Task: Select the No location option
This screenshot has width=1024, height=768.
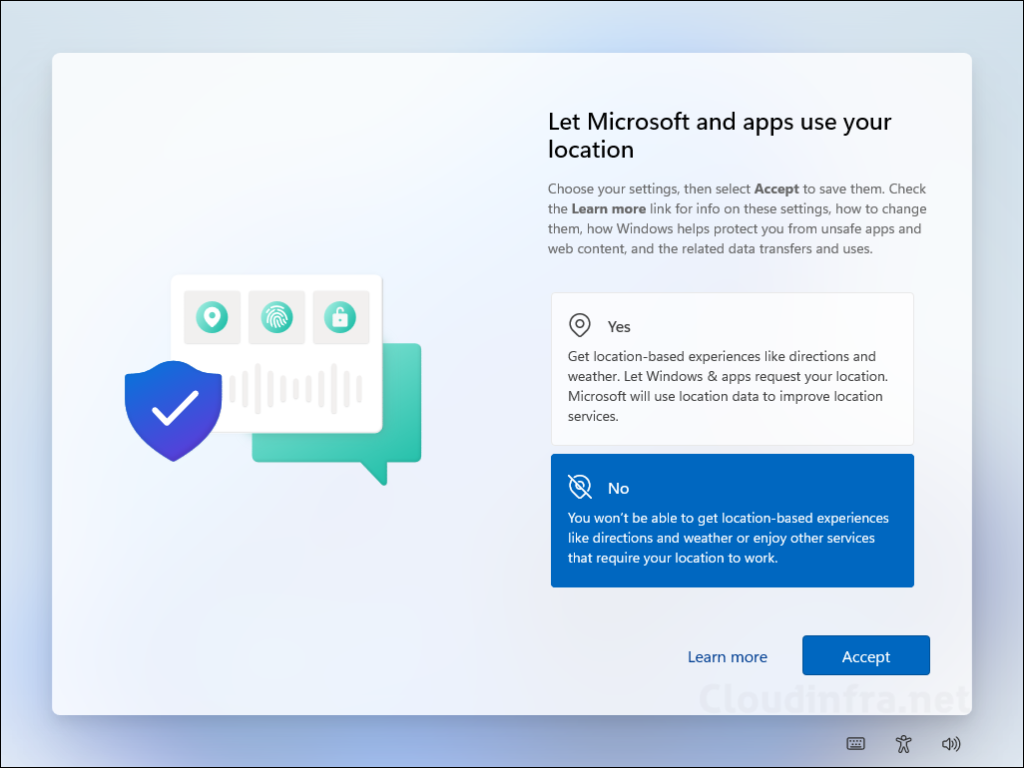Action: click(732, 520)
